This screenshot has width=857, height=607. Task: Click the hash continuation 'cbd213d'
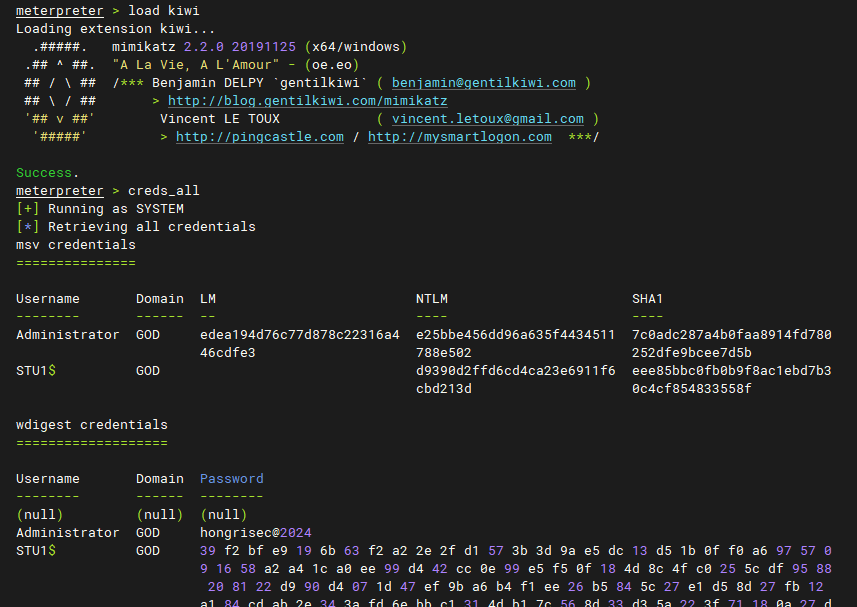(x=444, y=389)
